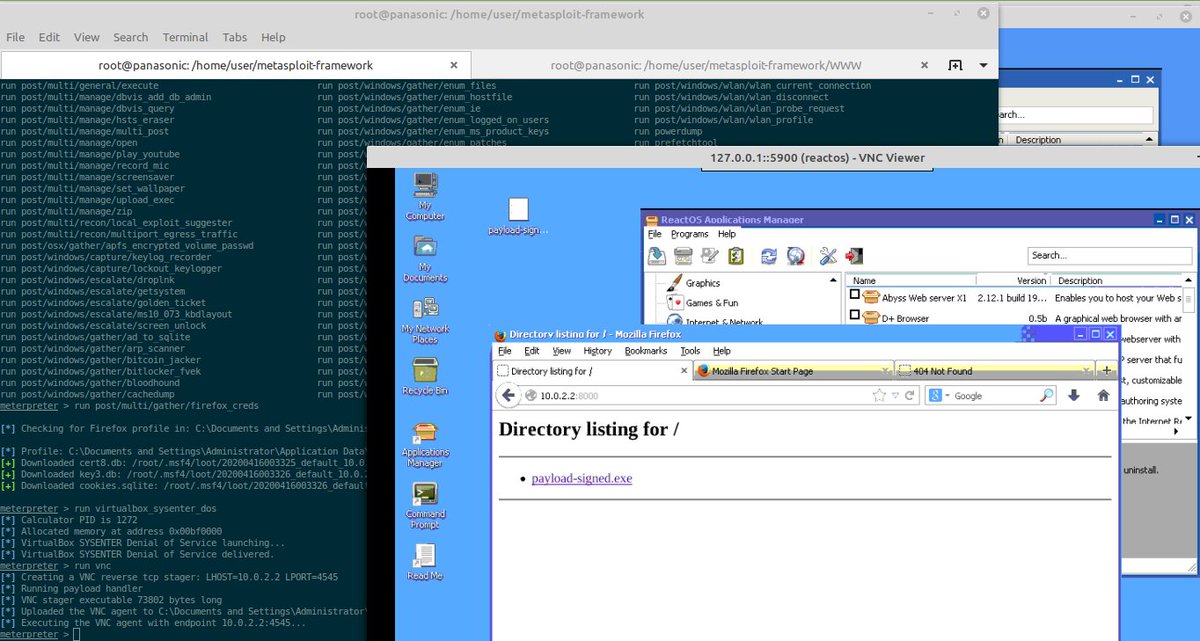Click the bookmark star in Firefox address bar

(879, 396)
